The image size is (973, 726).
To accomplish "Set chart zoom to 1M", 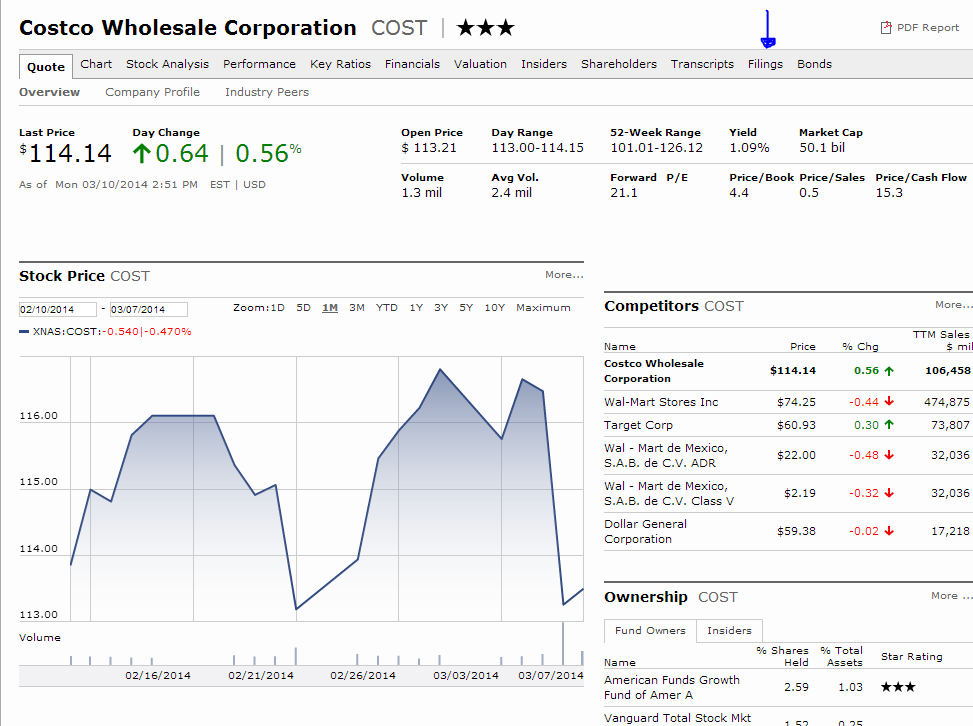I will [330, 308].
